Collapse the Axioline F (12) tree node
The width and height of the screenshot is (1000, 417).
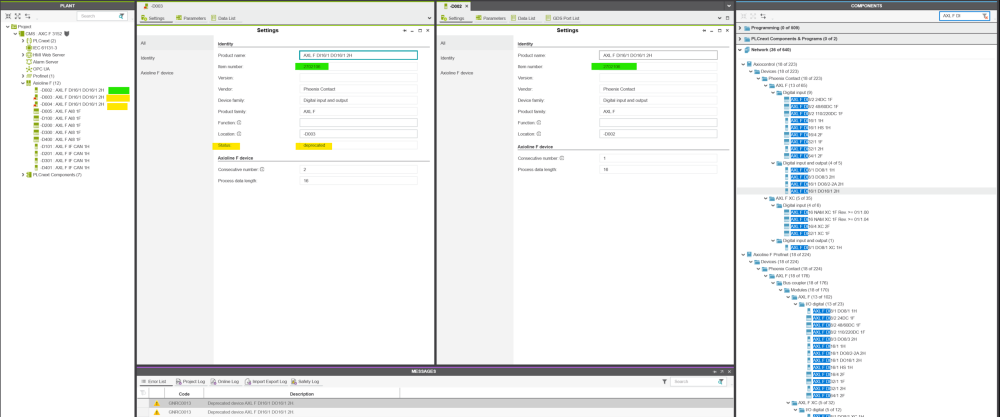tap(22, 83)
